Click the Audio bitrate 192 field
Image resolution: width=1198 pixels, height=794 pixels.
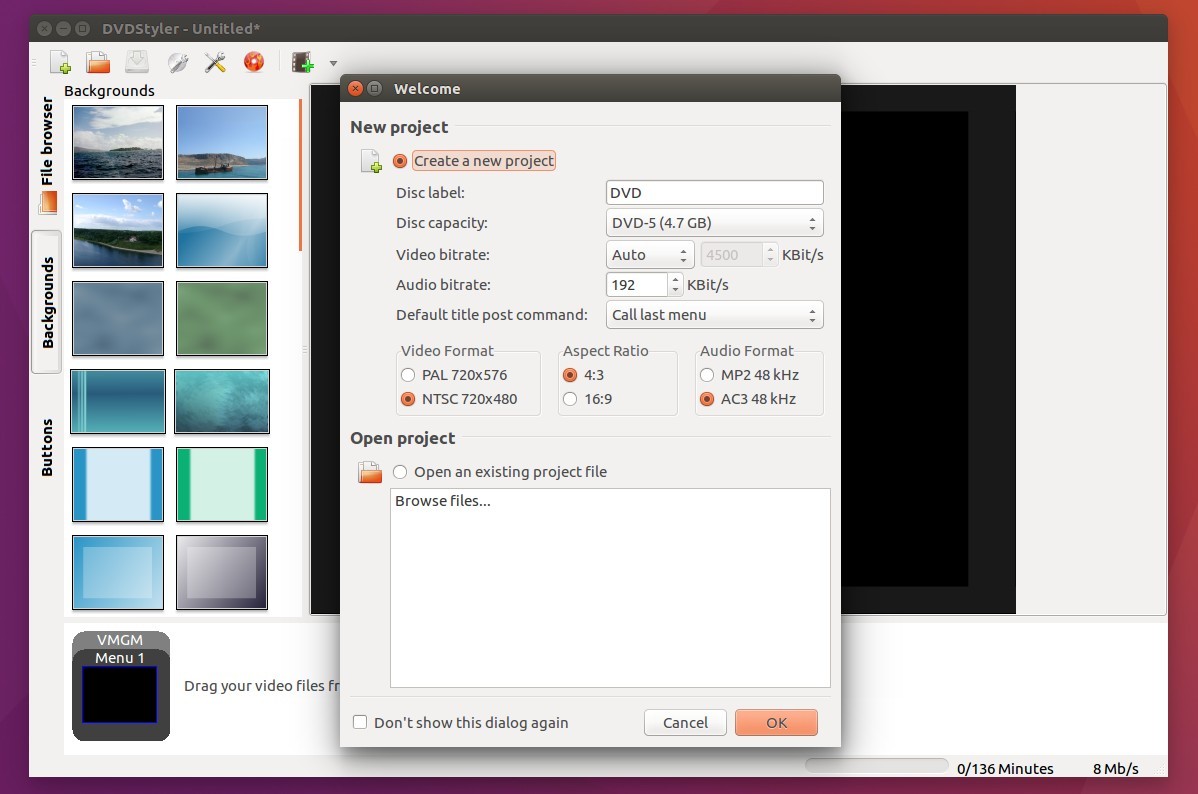coord(636,285)
